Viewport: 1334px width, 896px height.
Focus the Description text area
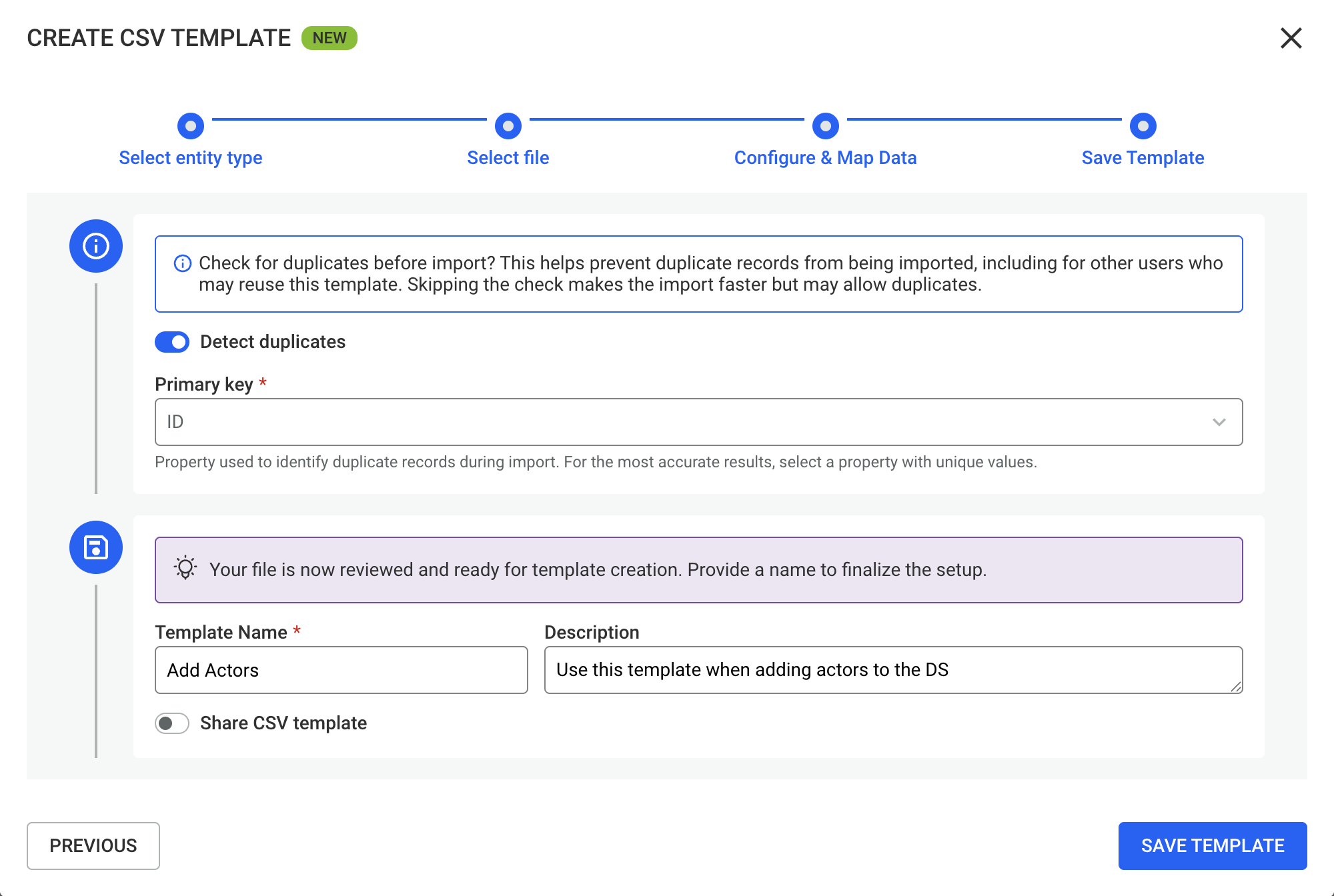[x=894, y=670]
